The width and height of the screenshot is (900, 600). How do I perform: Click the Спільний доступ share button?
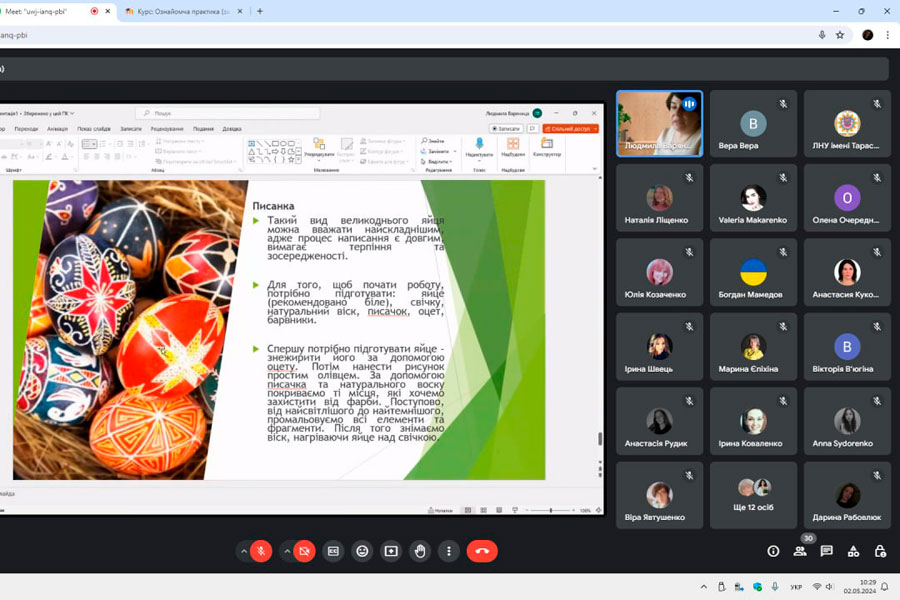pyautogui.click(x=571, y=129)
